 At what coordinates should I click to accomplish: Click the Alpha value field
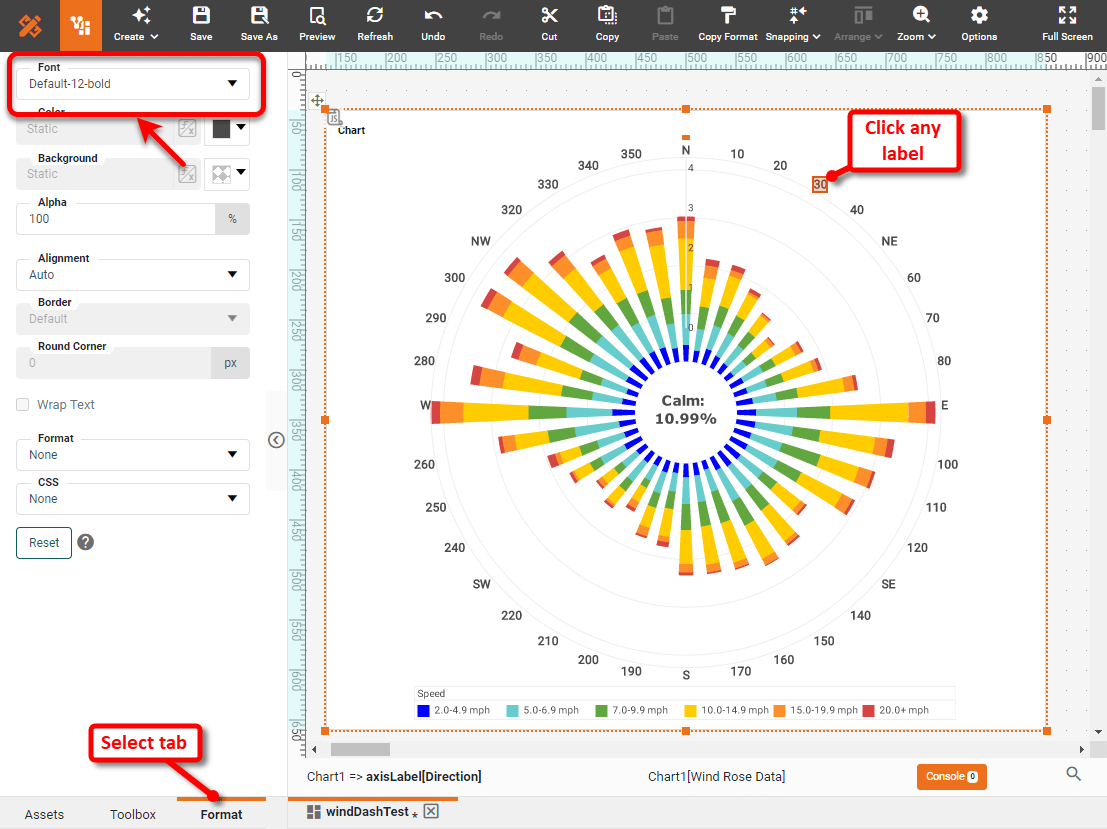116,219
